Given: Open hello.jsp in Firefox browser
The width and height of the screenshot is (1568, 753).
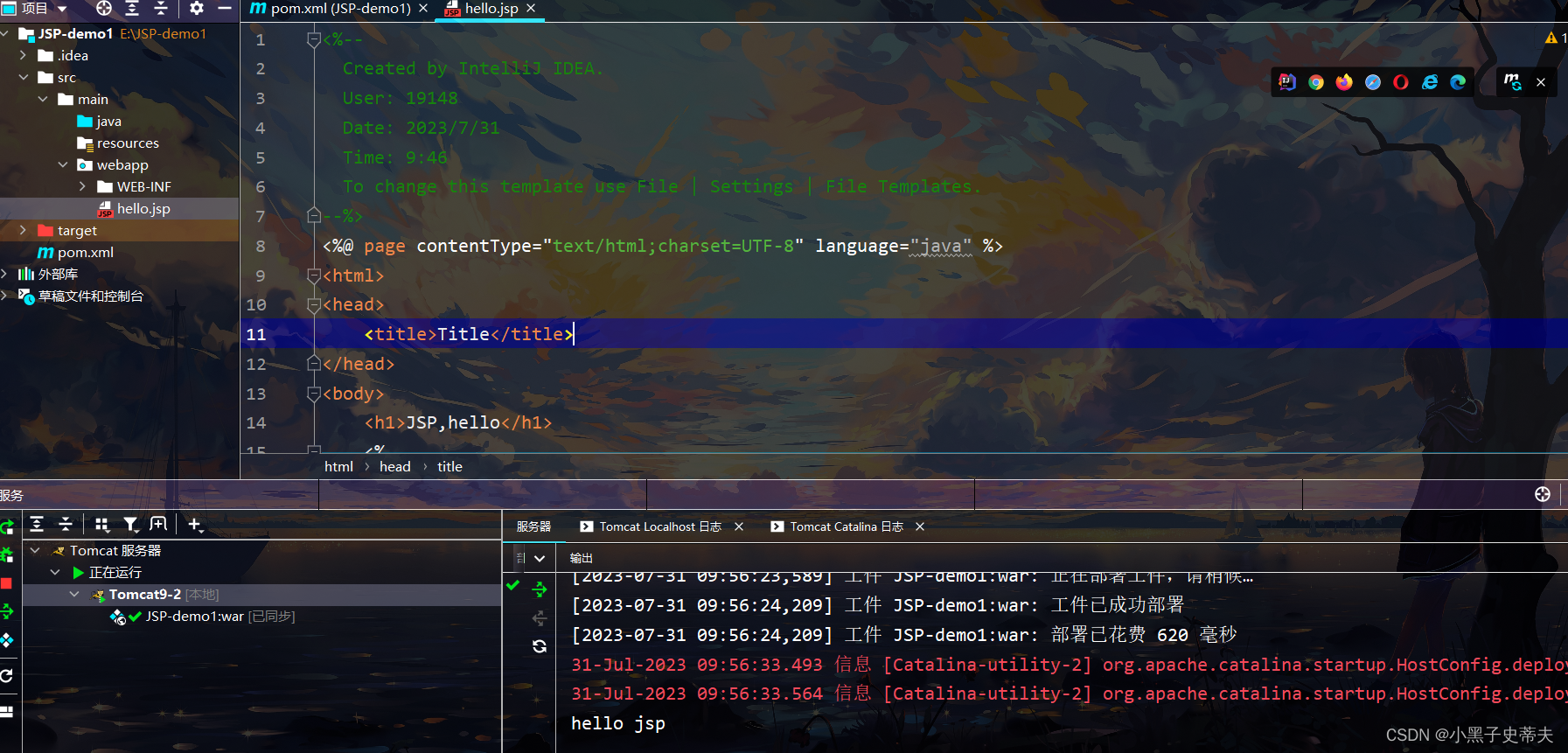Looking at the screenshot, I should pos(1344,82).
